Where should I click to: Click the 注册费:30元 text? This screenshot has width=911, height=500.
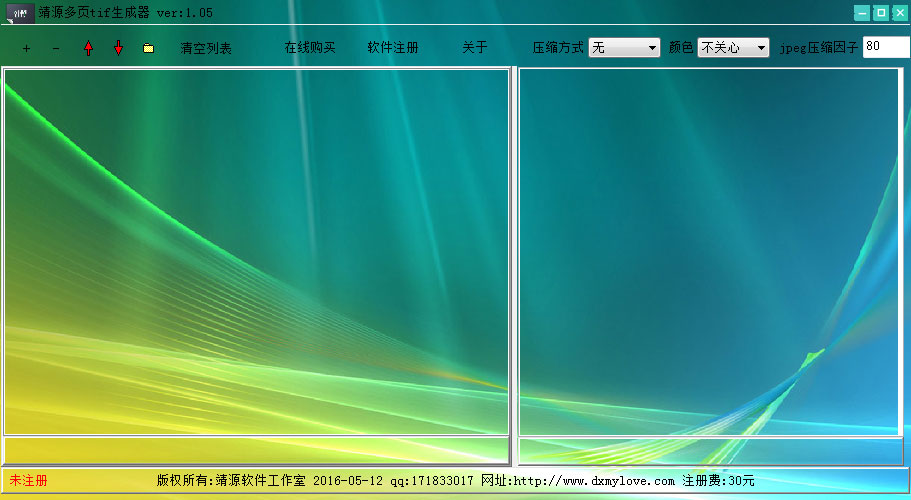[718, 481]
